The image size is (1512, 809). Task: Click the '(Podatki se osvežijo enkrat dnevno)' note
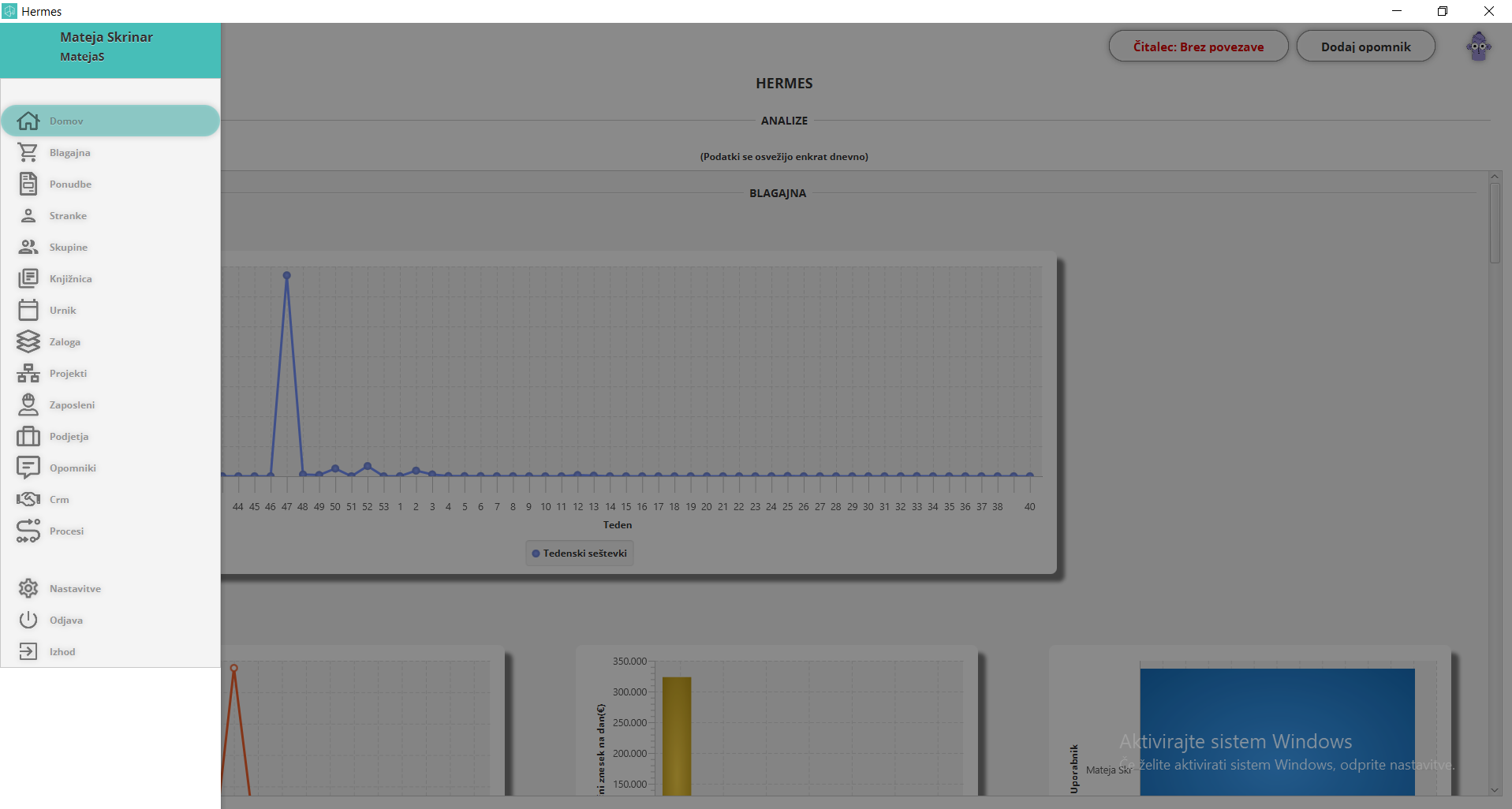pyautogui.click(x=784, y=156)
